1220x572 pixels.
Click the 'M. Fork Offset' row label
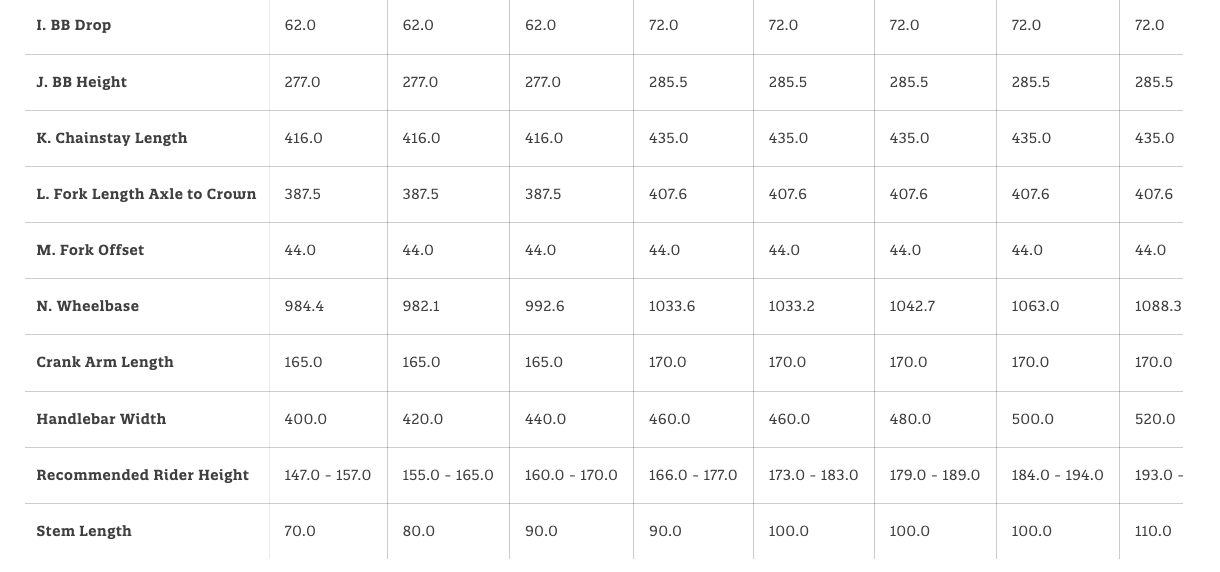90,250
